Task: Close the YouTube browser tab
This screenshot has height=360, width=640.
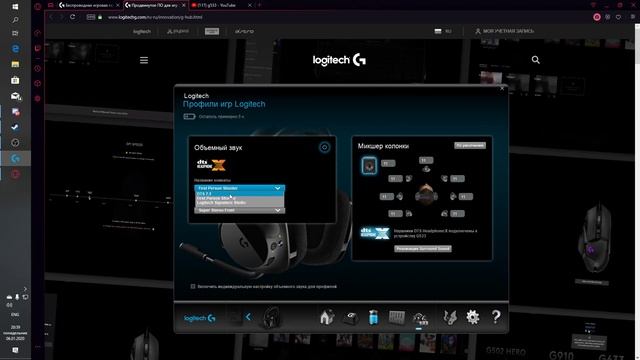Action: [250, 5]
